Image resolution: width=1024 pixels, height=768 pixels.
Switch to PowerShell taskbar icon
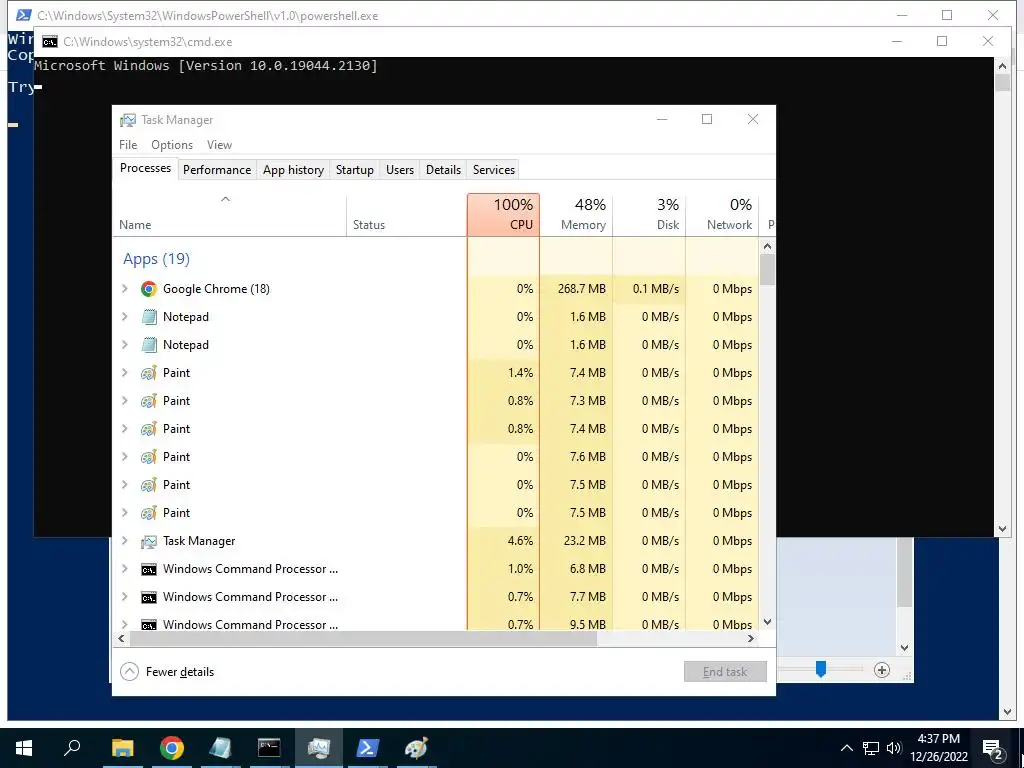(367, 748)
